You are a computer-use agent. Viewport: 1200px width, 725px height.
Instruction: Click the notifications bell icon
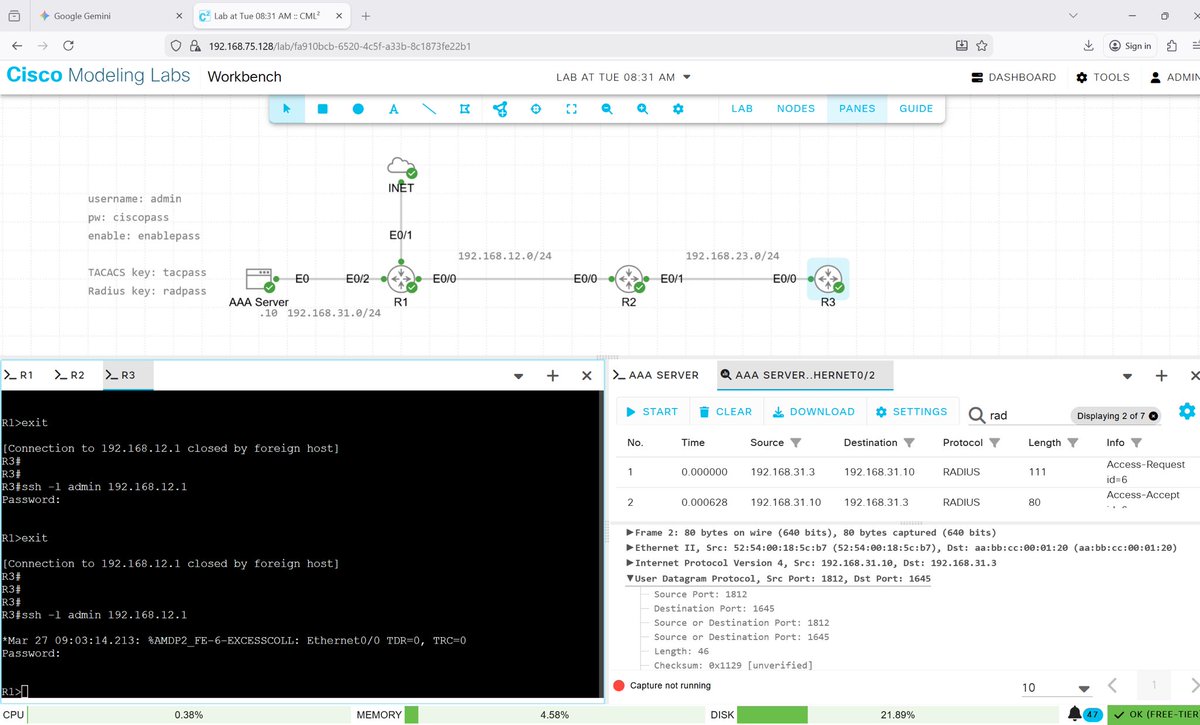(x=1073, y=714)
